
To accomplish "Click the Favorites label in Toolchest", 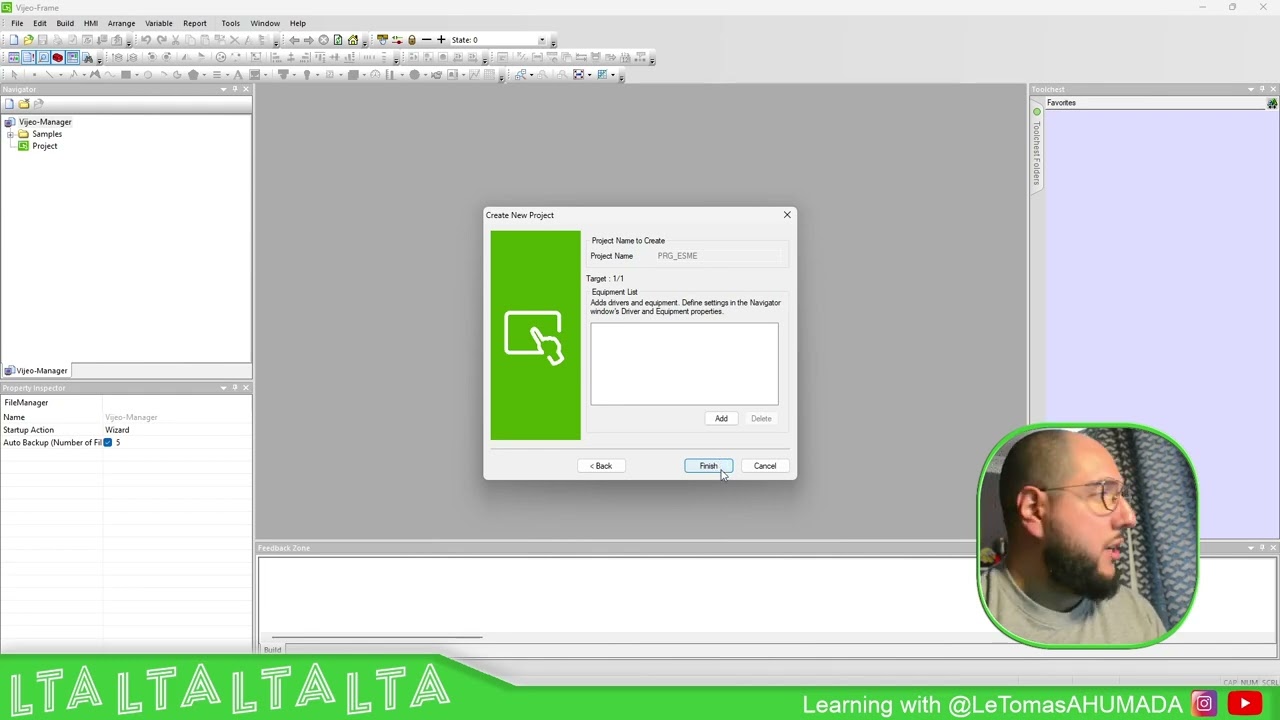I will tap(1061, 103).
